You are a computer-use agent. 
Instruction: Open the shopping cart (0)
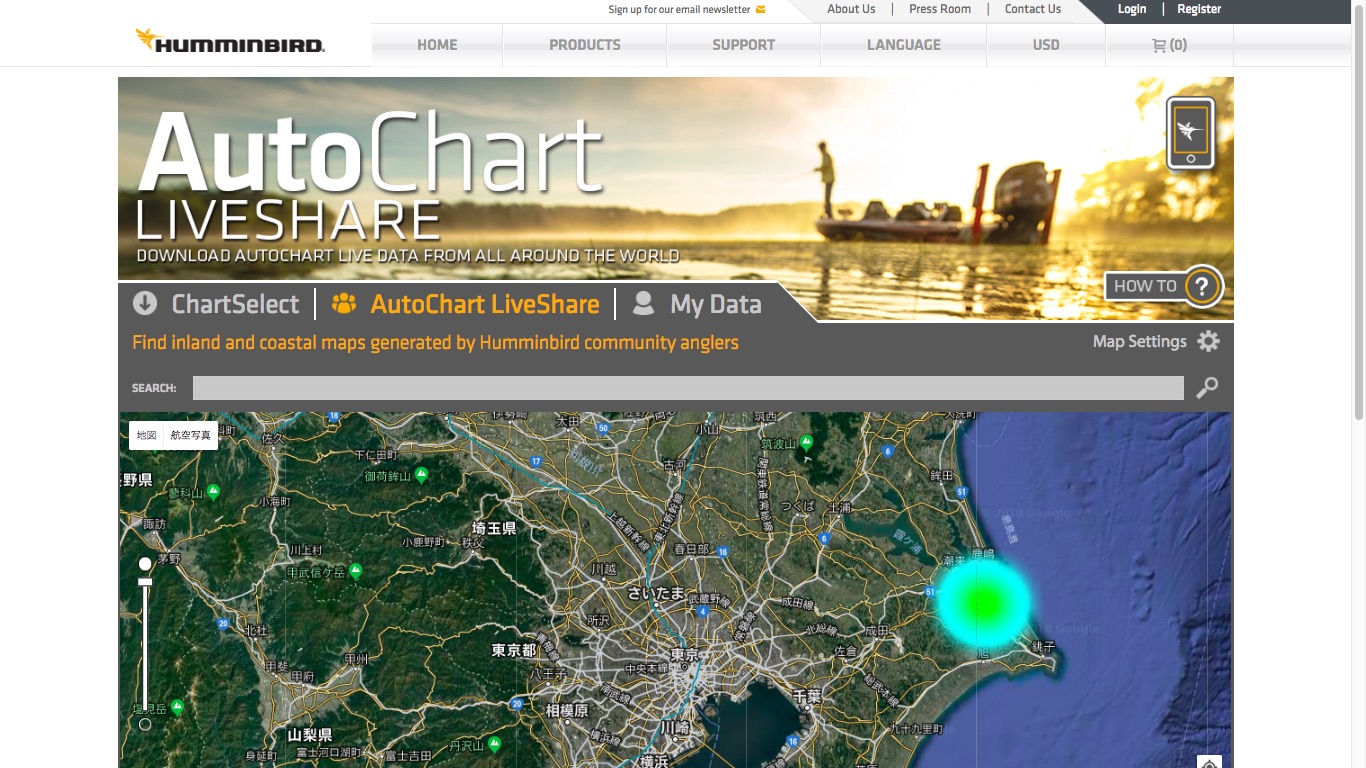[x=1169, y=45]
